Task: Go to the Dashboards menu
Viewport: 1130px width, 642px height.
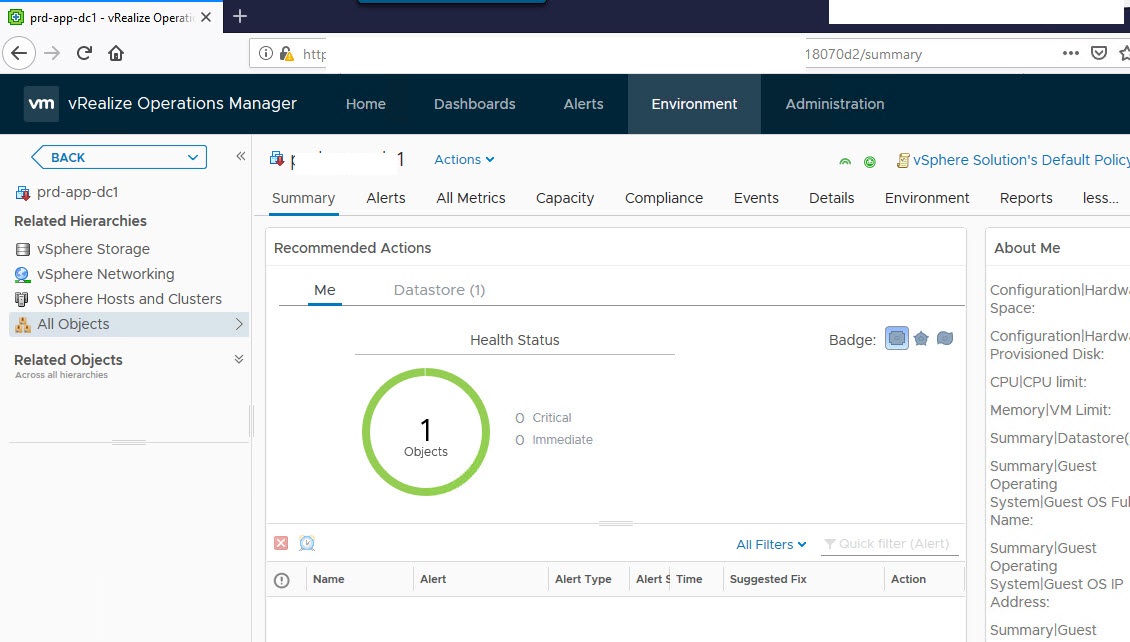Action: pyautogui.click(x=474, y=104)
